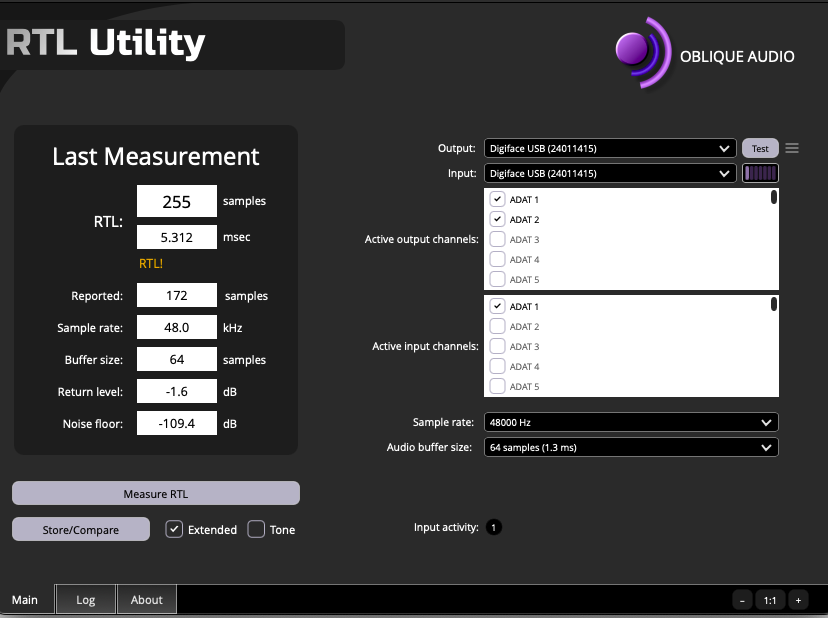Click the Store/Compare button

[81, 529]
